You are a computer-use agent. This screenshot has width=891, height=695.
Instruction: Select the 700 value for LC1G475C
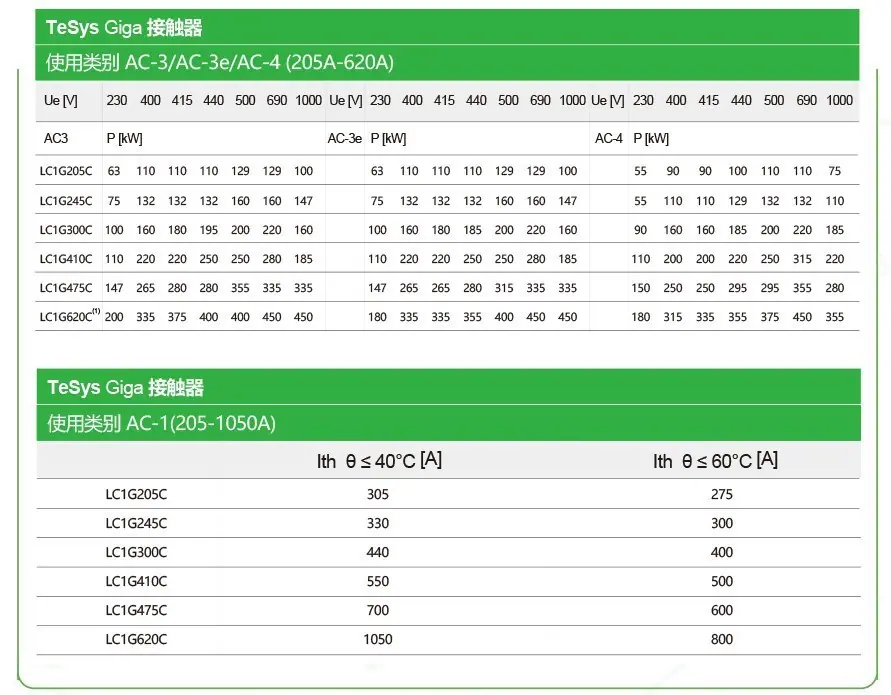tap(378, 610)
